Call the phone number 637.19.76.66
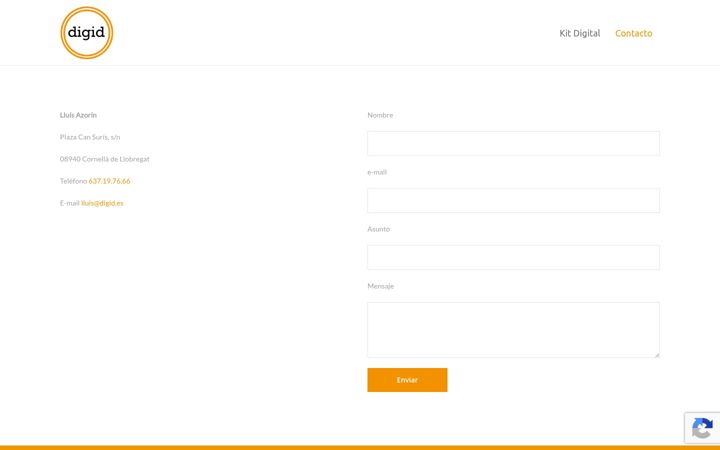 [x=109, y=181]
